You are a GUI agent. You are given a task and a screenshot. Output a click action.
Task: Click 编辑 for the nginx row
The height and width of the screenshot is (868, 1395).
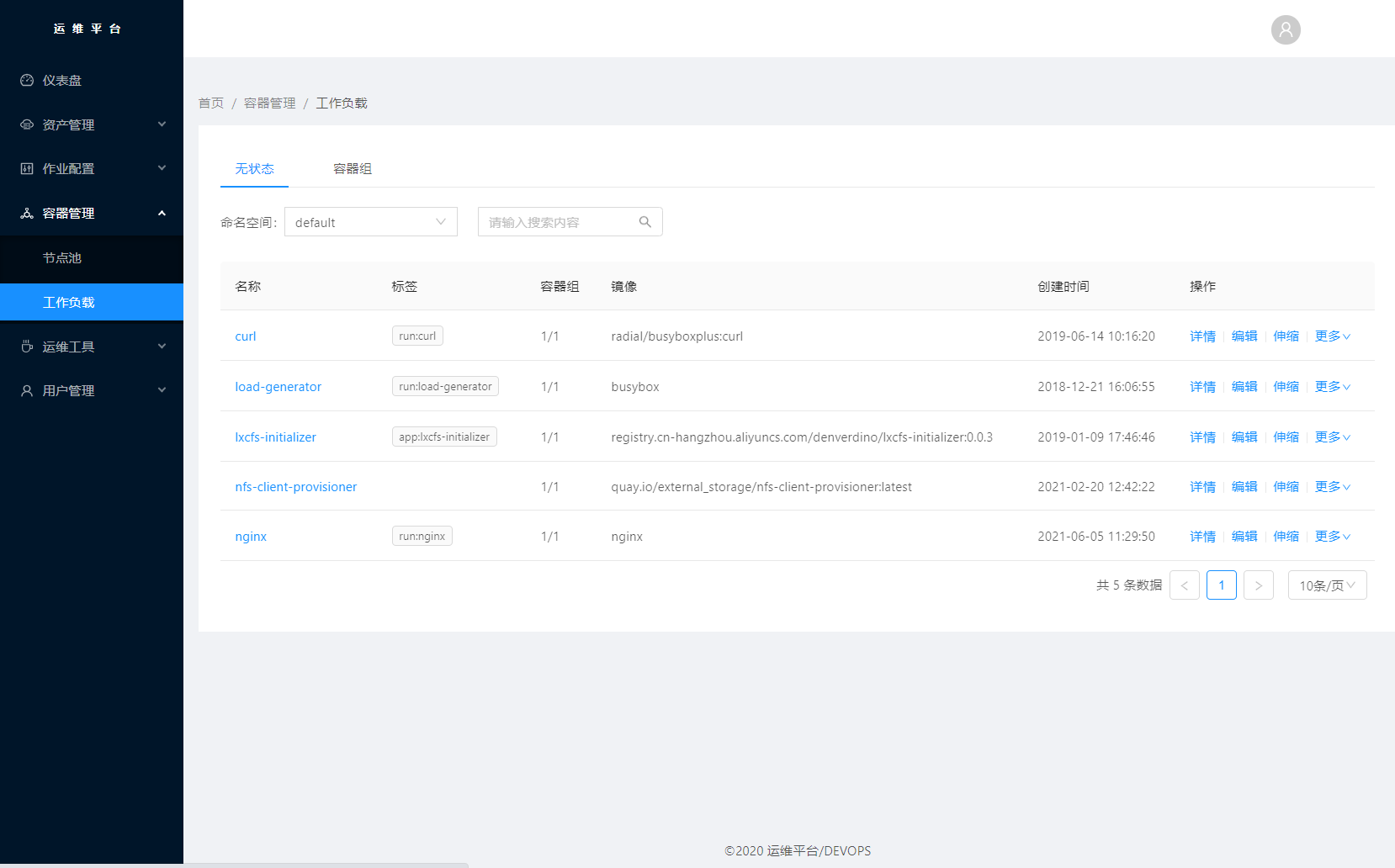(x=1244, y=537)
